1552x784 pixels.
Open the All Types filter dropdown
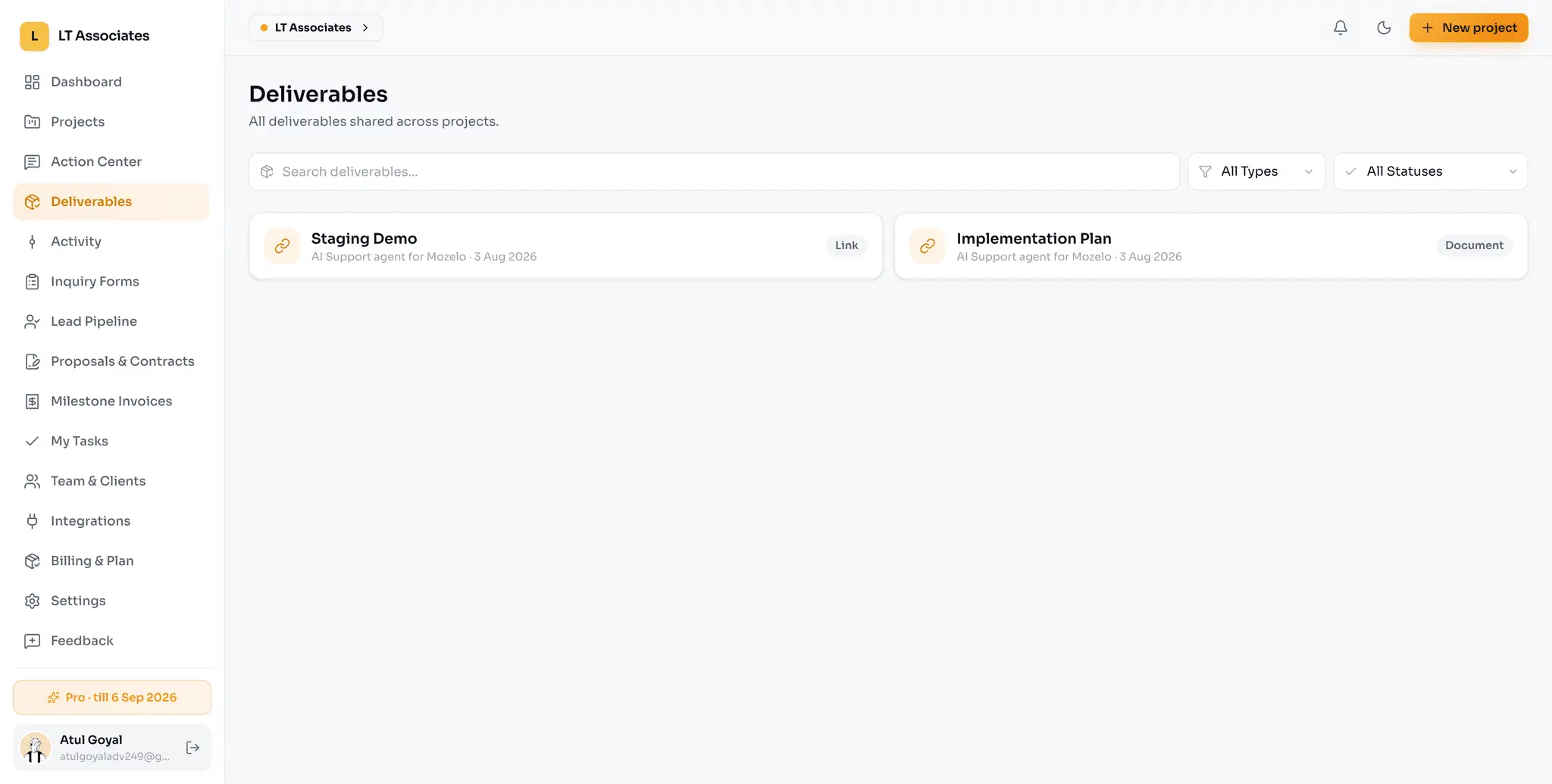click(1256, 172)
